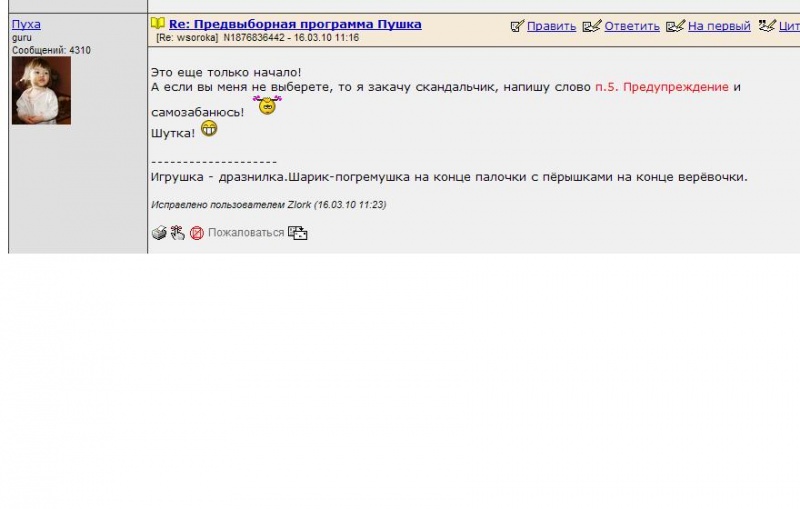Click the quote icon beside the cut-off Цит link
Screen dimensions: 800x509
[x=767, y=25]
